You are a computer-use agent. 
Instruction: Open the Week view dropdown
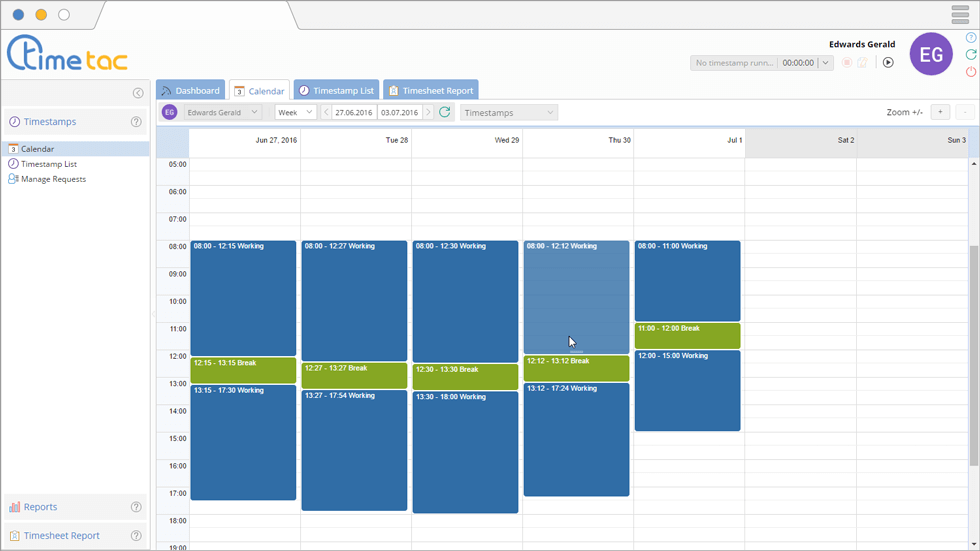(x=295, y=113)
